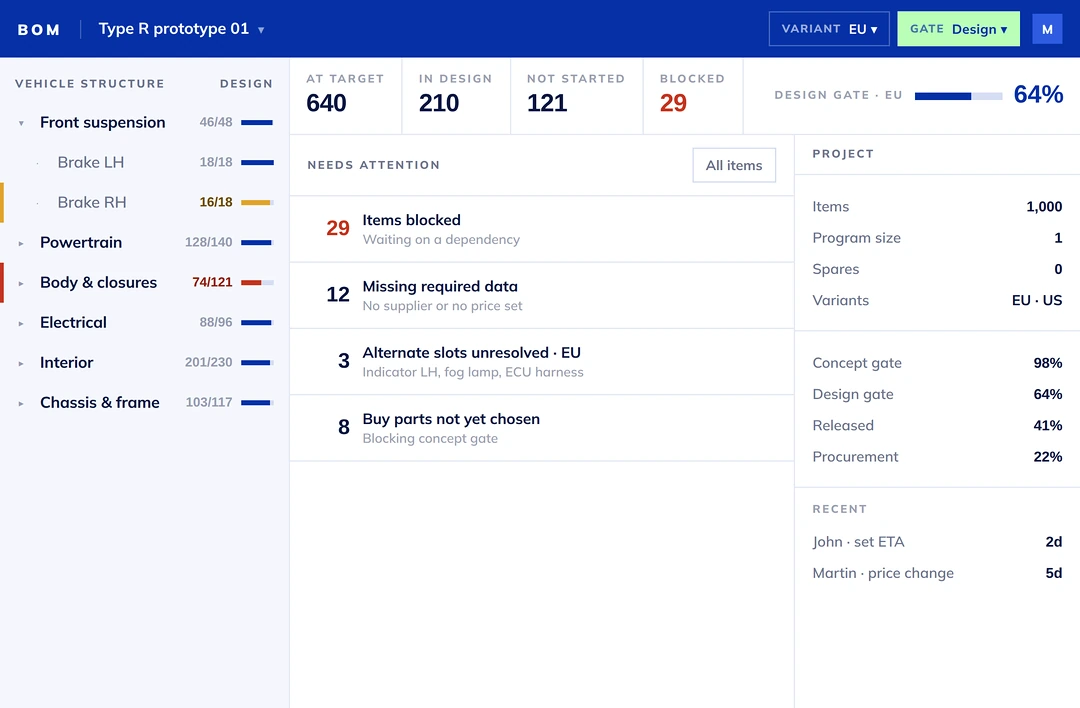Open the Blocked 29 stat card
Screen dimensions: 1080x708
pyautogui.click(x=693, y=96)
